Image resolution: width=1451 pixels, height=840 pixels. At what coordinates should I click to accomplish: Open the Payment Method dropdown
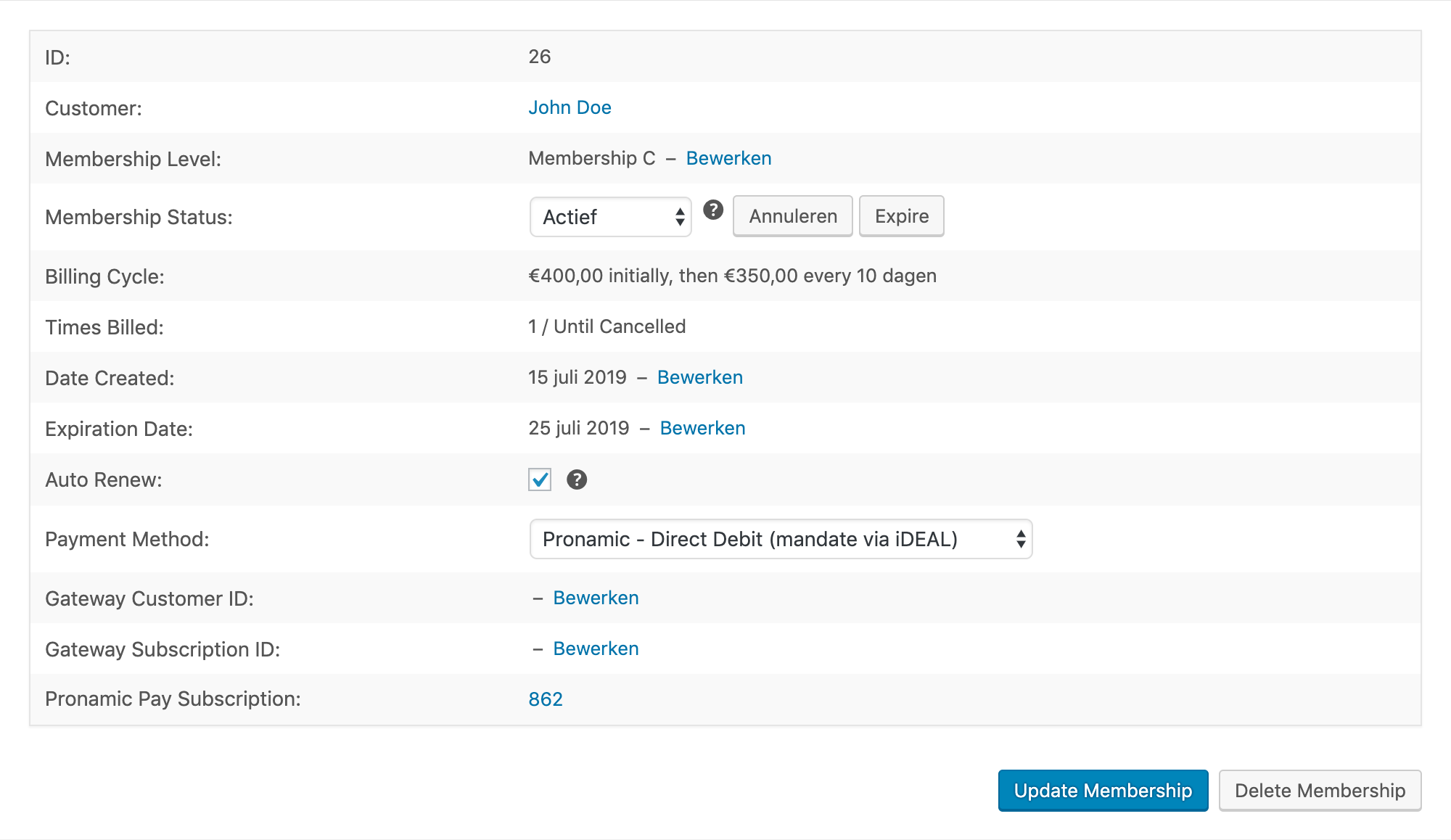point(781,539)
